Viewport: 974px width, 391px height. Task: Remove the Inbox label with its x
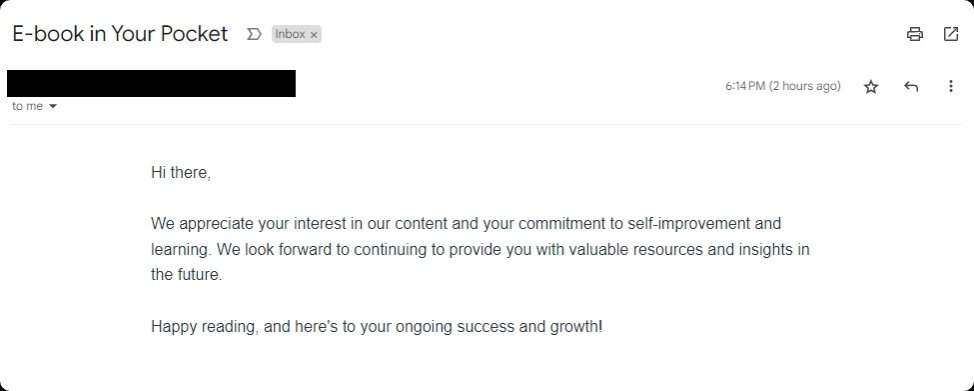(x=314, y=35)
